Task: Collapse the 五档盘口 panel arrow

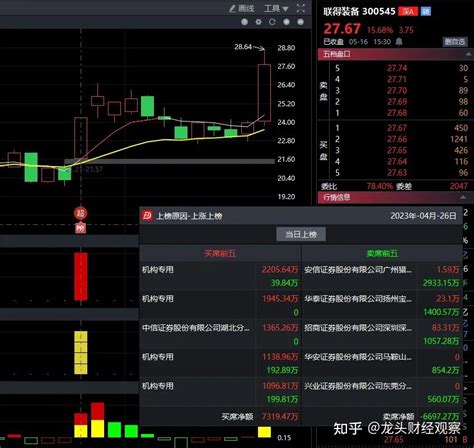Action: tap(468, 54)
